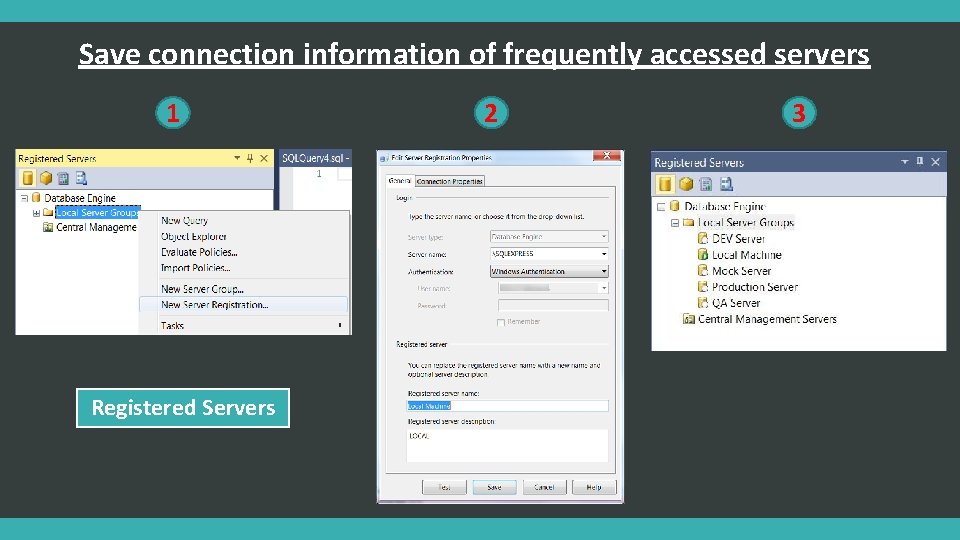This screenshot has width=960, height=540.
Task: Click the Registered server description box
Action: [508, 445]
